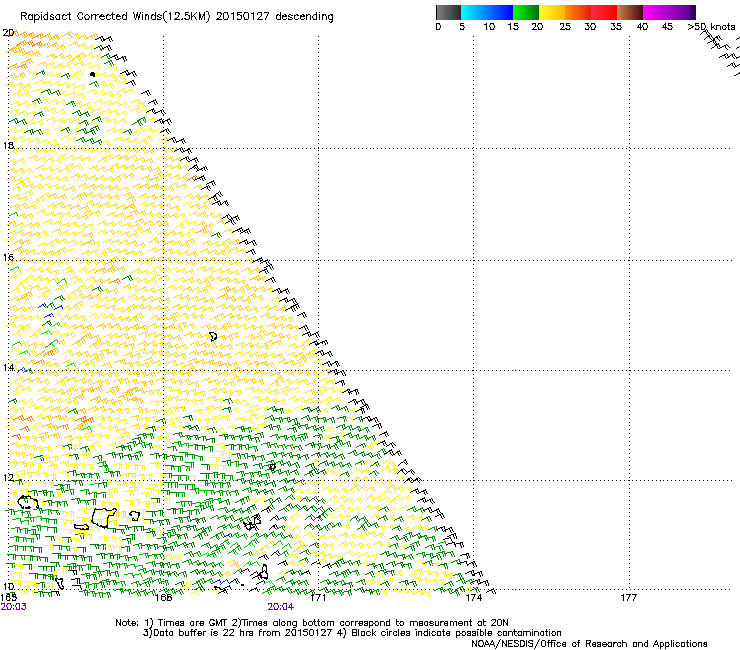740x650 pixels.
Task: Click the longitude label 171 on the bottom axis
Action: (318, 598)
